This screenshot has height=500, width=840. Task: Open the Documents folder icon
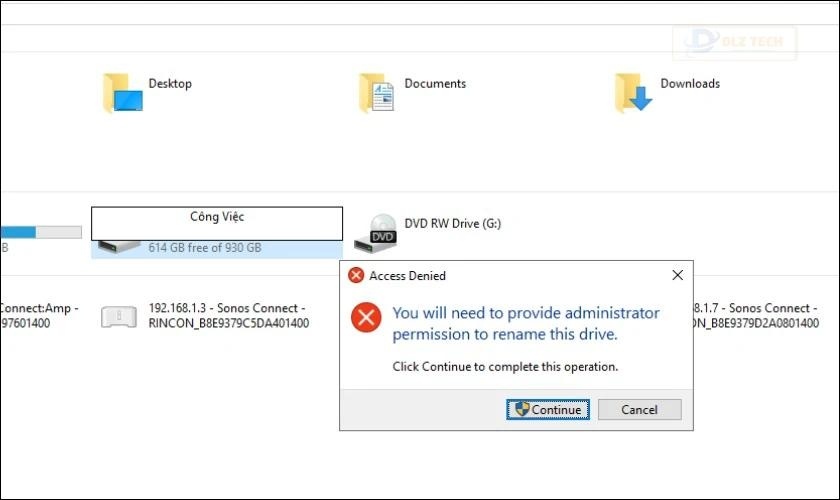pos(378,93)
